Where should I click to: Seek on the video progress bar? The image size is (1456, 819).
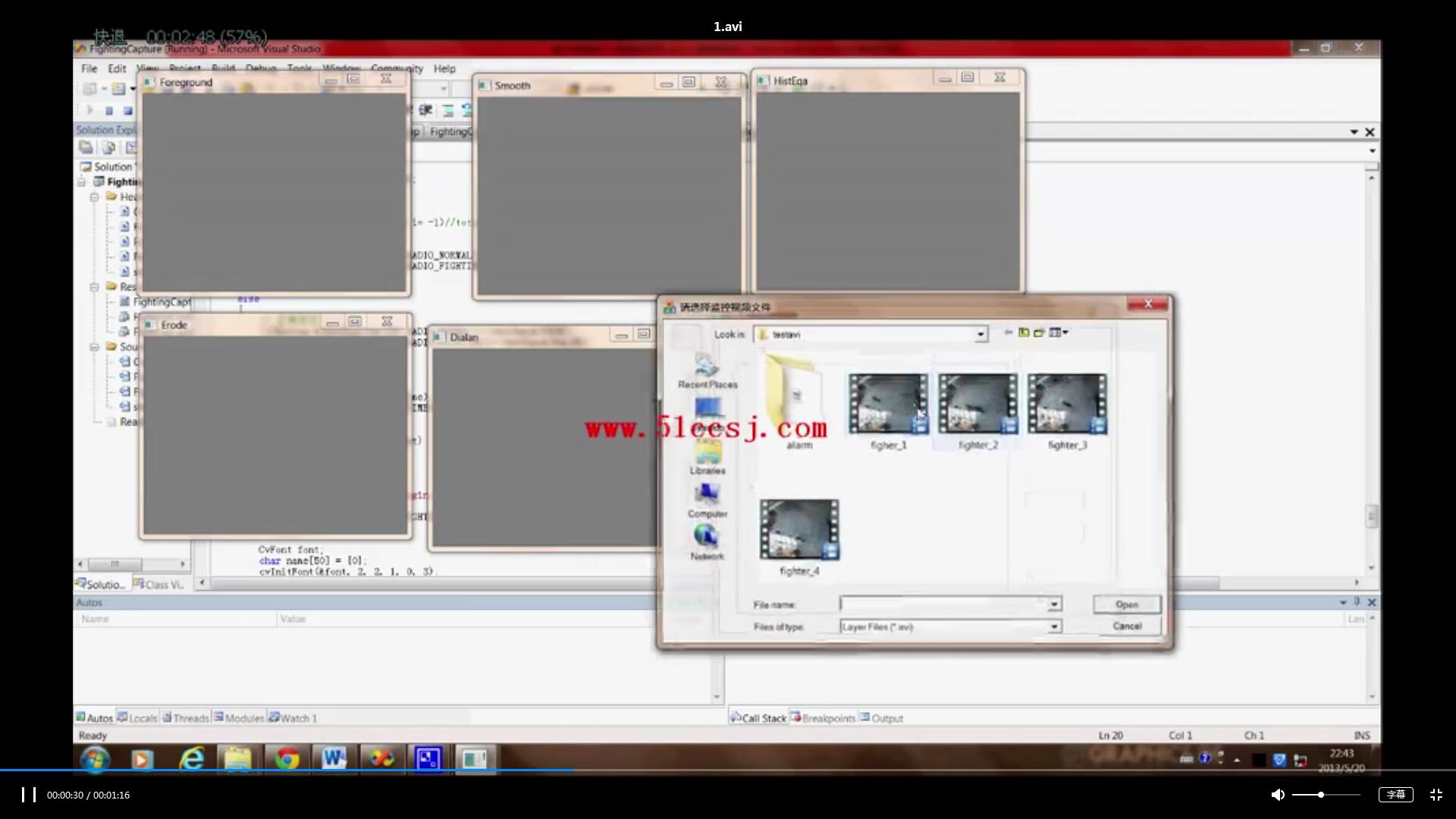(728, 770)
